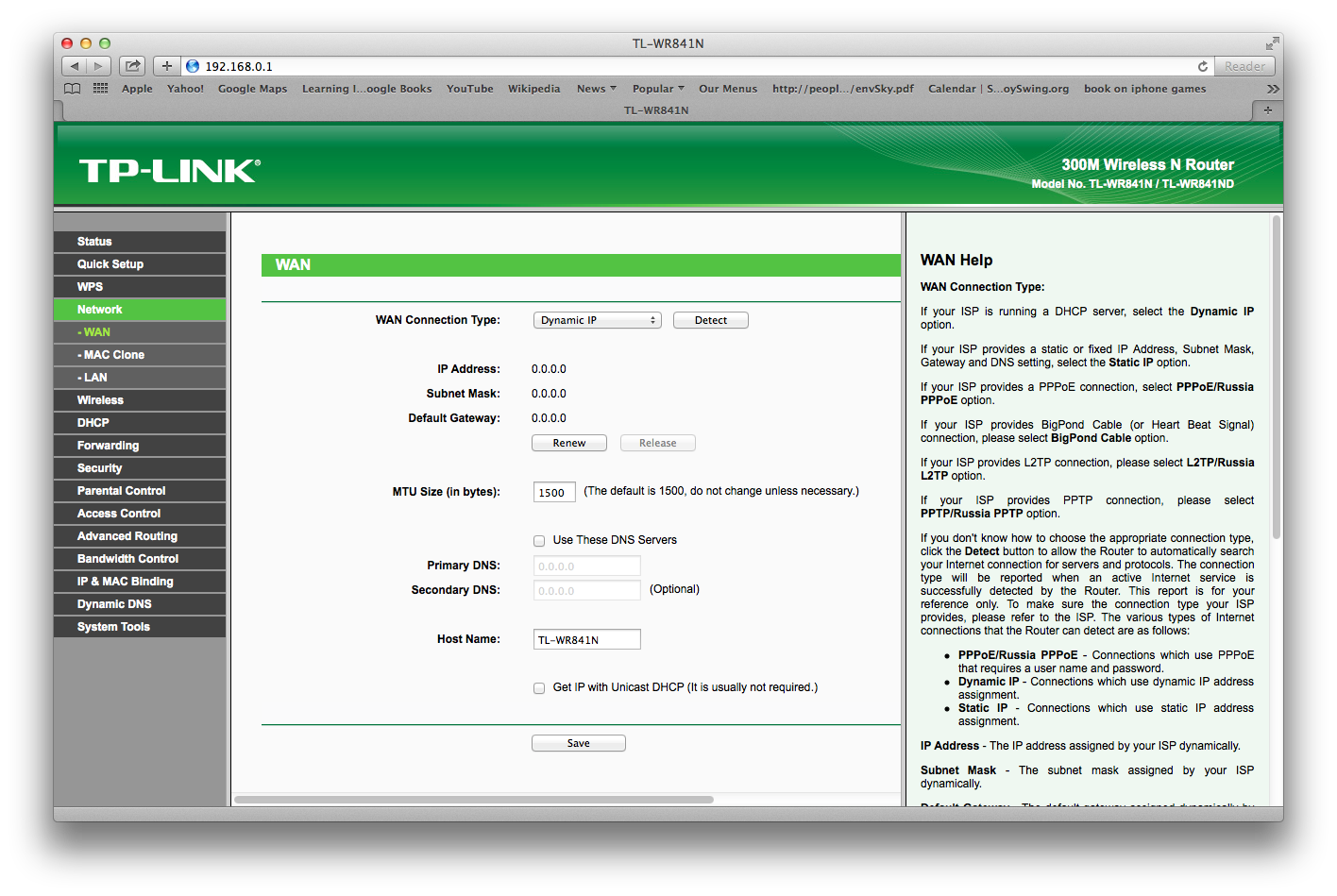Open the book on iphone games bookmark
Image resolution: width=1337 pixels, height=896 pixels.
coord(1144,89)
